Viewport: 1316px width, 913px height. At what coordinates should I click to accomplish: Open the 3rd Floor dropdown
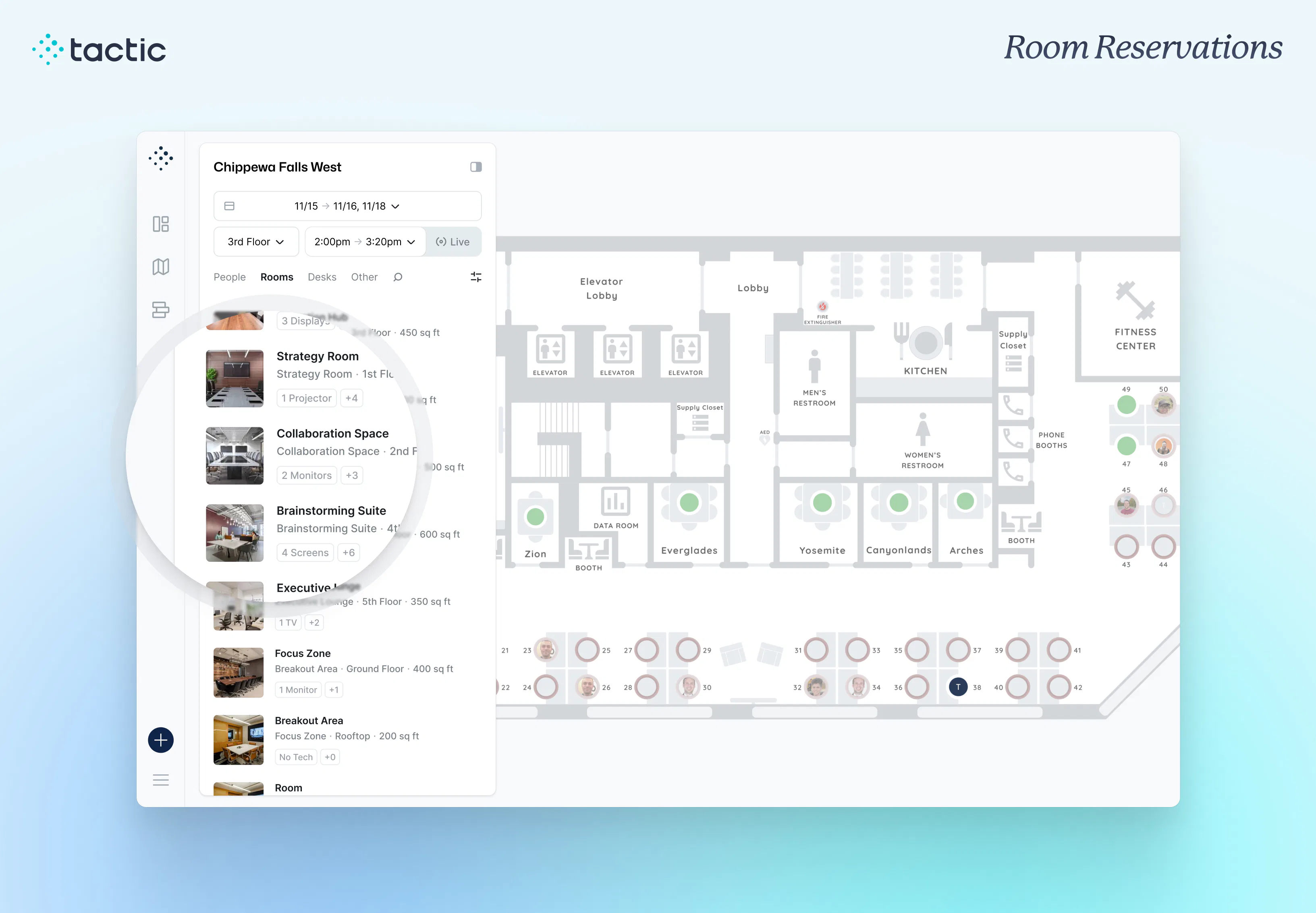pyautogui.click(x=256, y=242)
